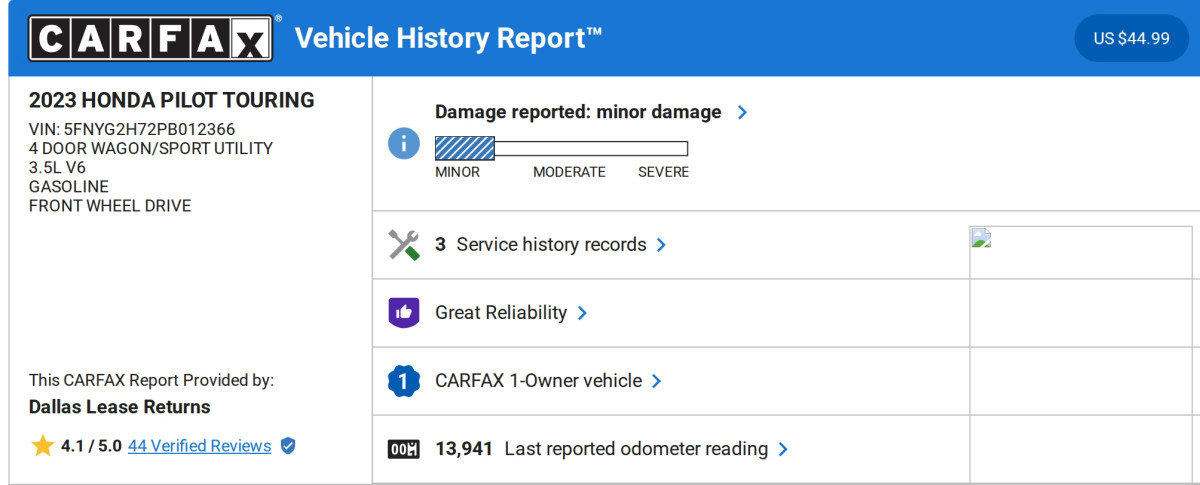The height and width of the screenshot is (485, 1200).
Task: Expand the Service history records chevron
Action: (x=661, y=245)
